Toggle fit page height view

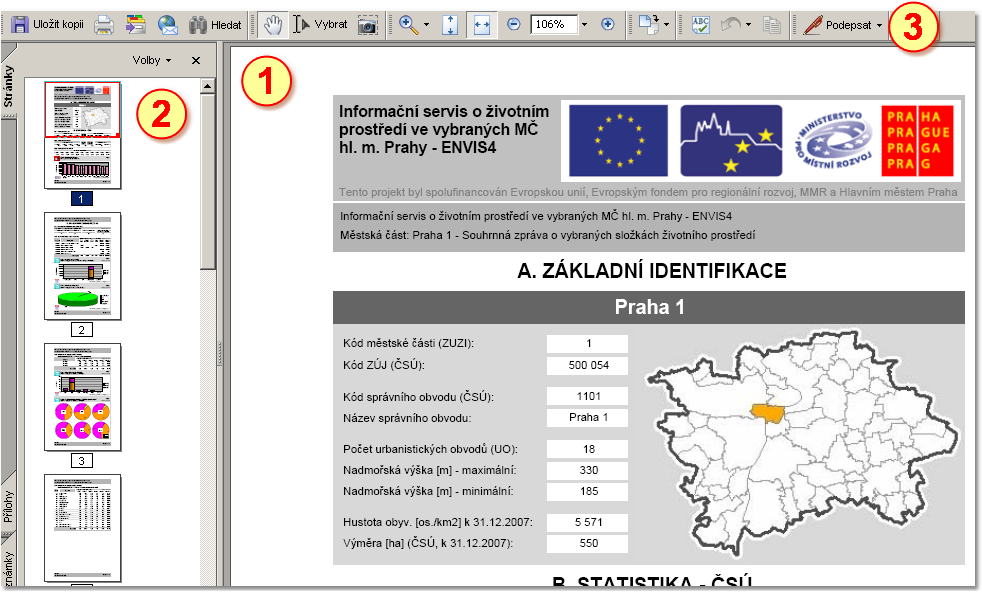(450, 25)
